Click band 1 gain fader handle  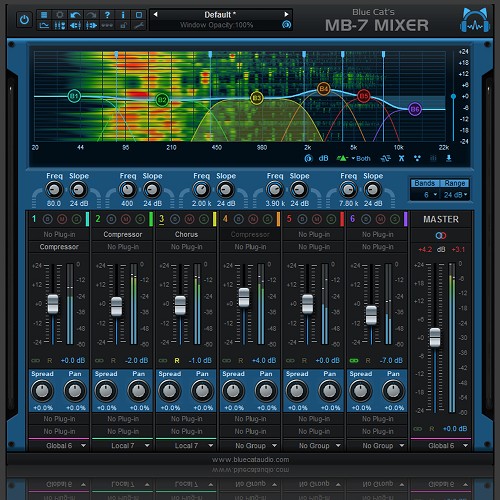pyautogui.click(x=53, y=304)
